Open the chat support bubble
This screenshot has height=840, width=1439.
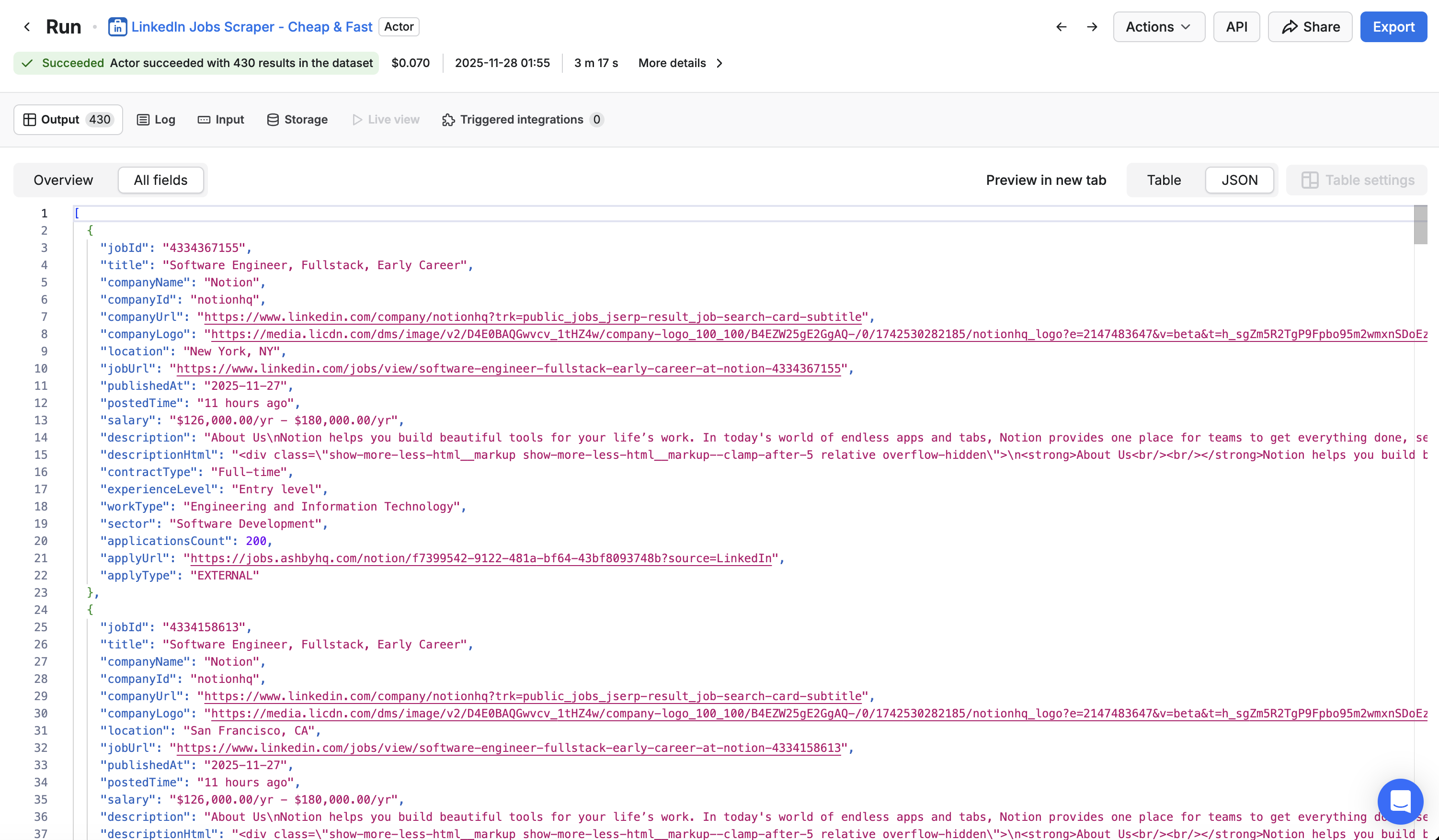coord(1400,801)
